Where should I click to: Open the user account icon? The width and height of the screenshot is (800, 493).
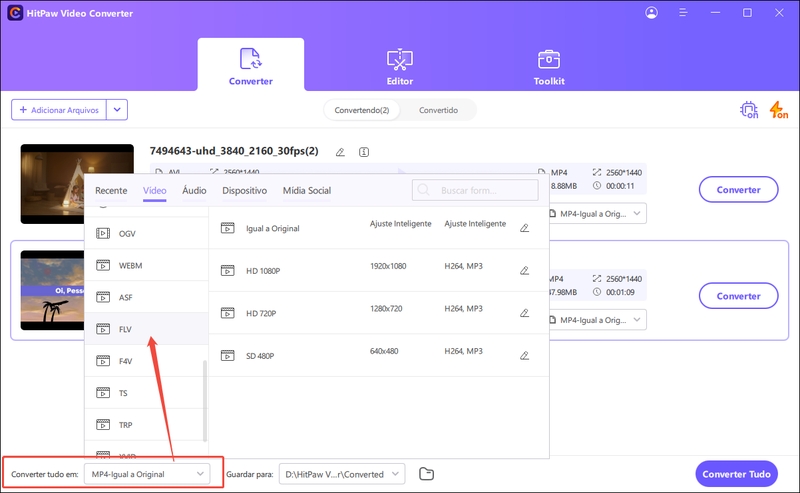click(652, 13)
